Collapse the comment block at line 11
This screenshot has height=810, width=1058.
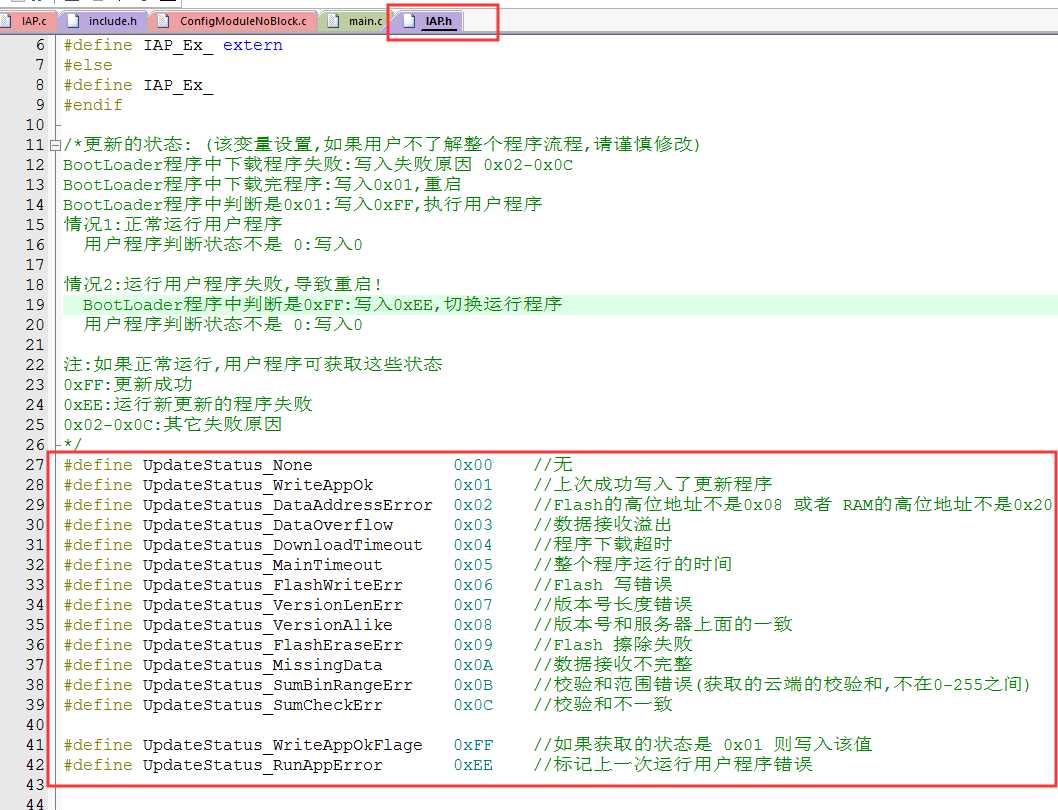(55, 144)
